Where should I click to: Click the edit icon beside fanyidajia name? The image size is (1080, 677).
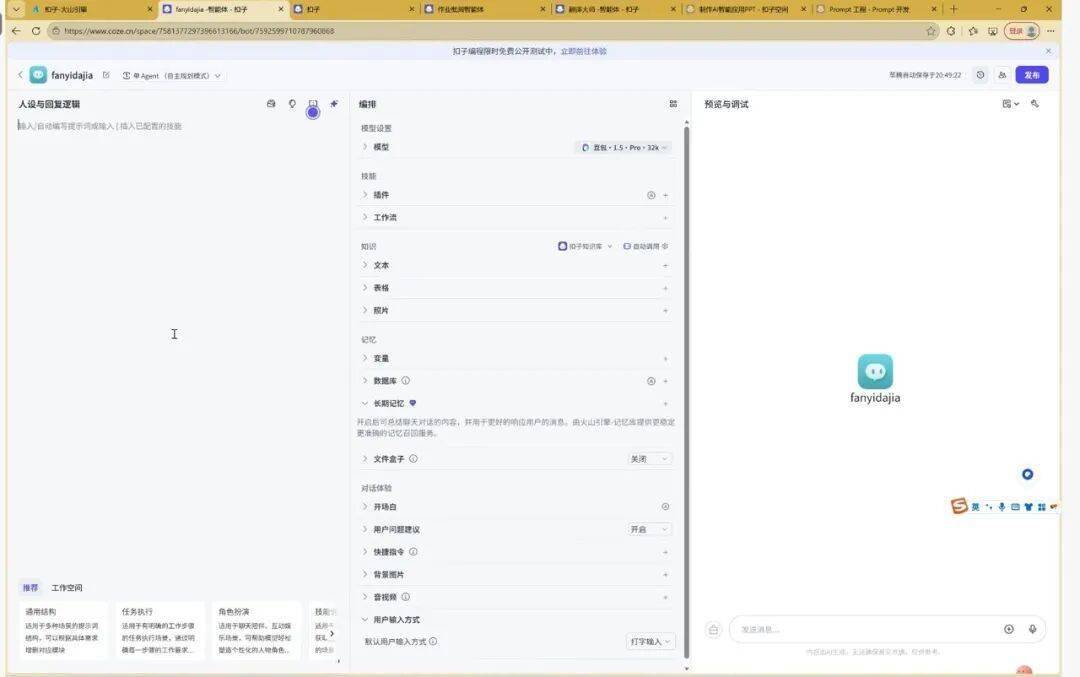pos(106,75)
